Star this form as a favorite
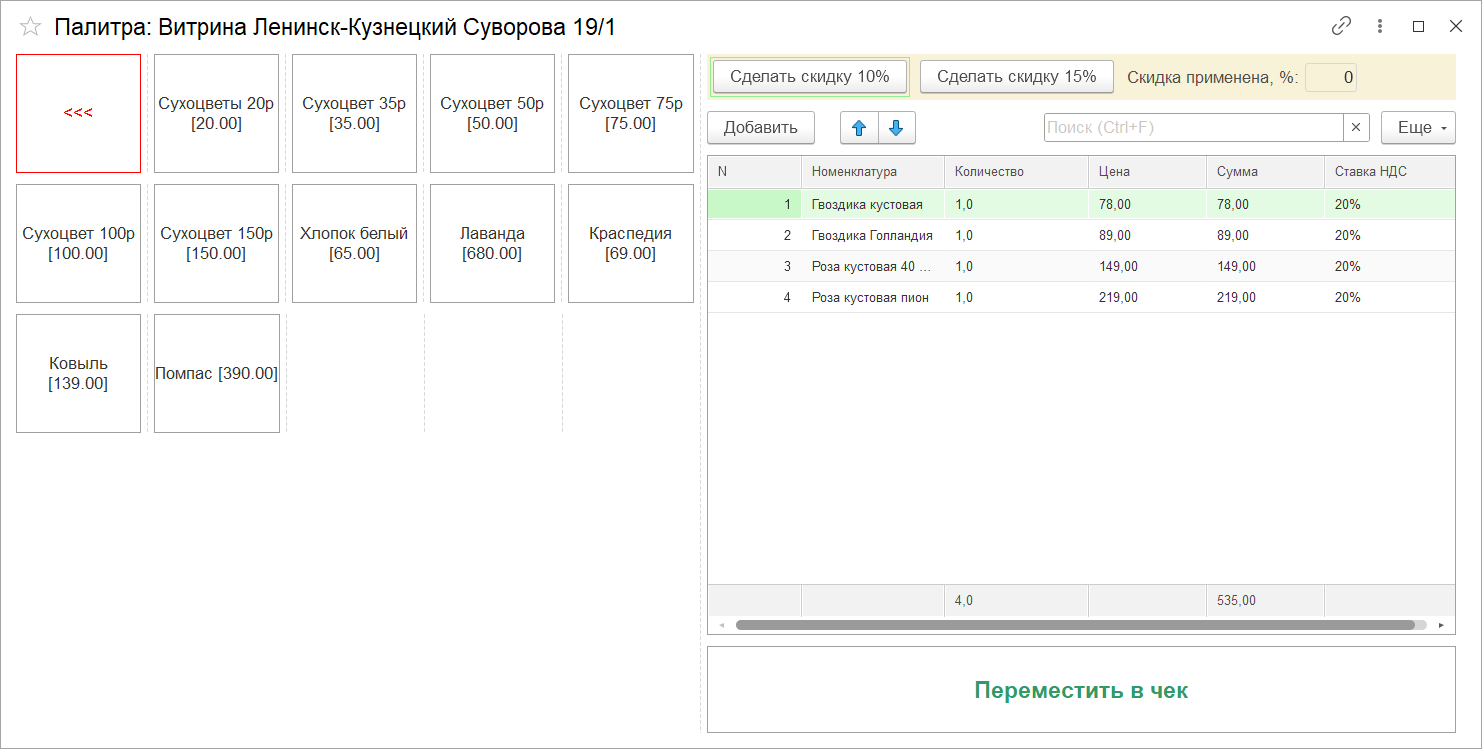The image size is (1482, 749). coord(31,27)
